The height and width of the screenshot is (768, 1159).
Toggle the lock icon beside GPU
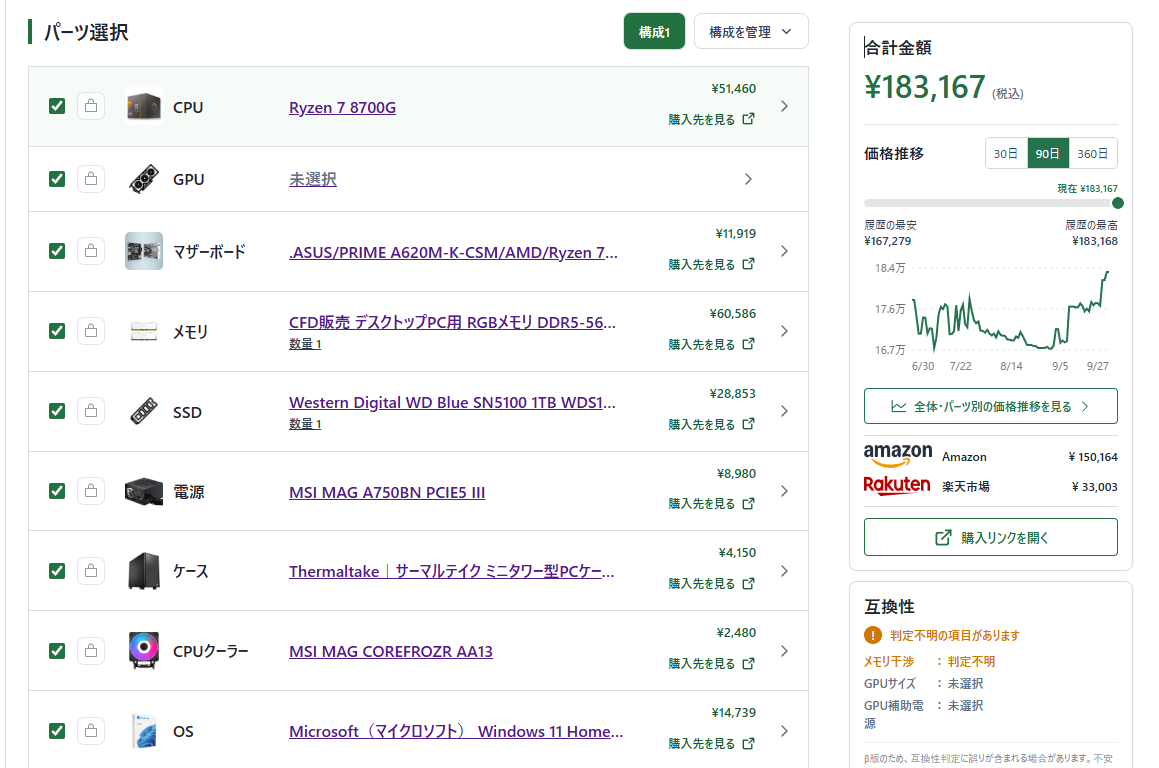91,179
